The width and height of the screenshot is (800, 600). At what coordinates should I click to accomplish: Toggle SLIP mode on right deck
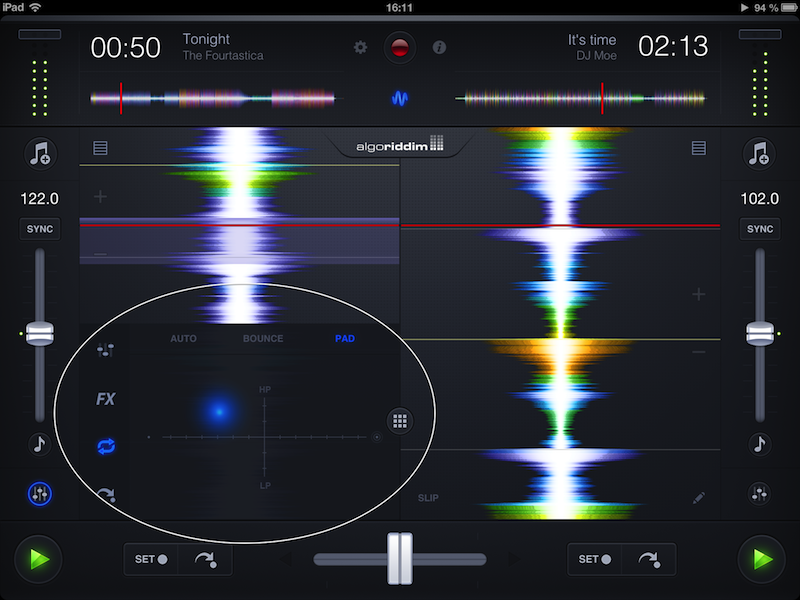click(428, 498)
